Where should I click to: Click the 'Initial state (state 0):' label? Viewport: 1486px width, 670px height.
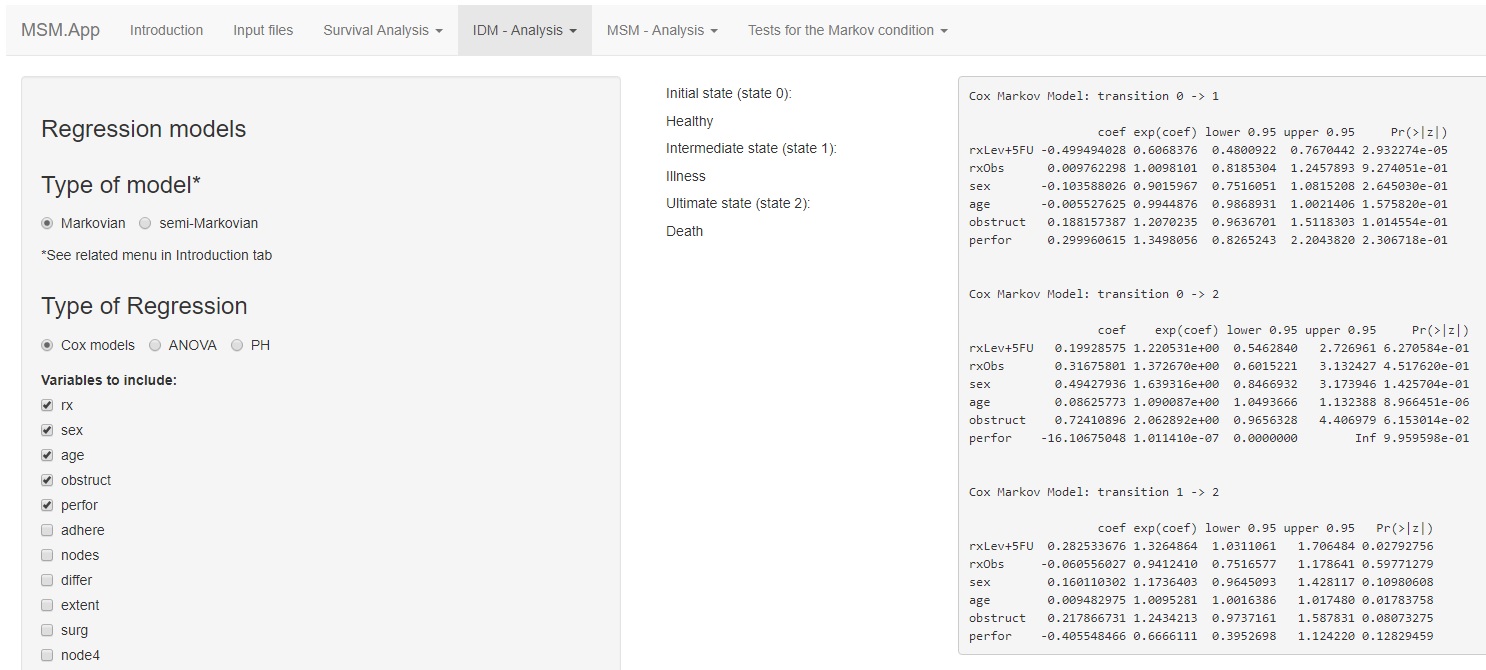729,93
